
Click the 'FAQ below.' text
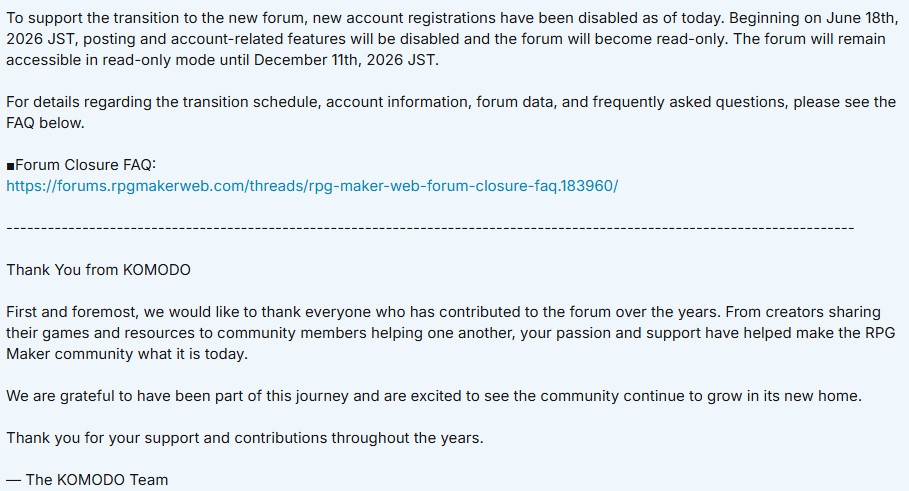(45, 123)
